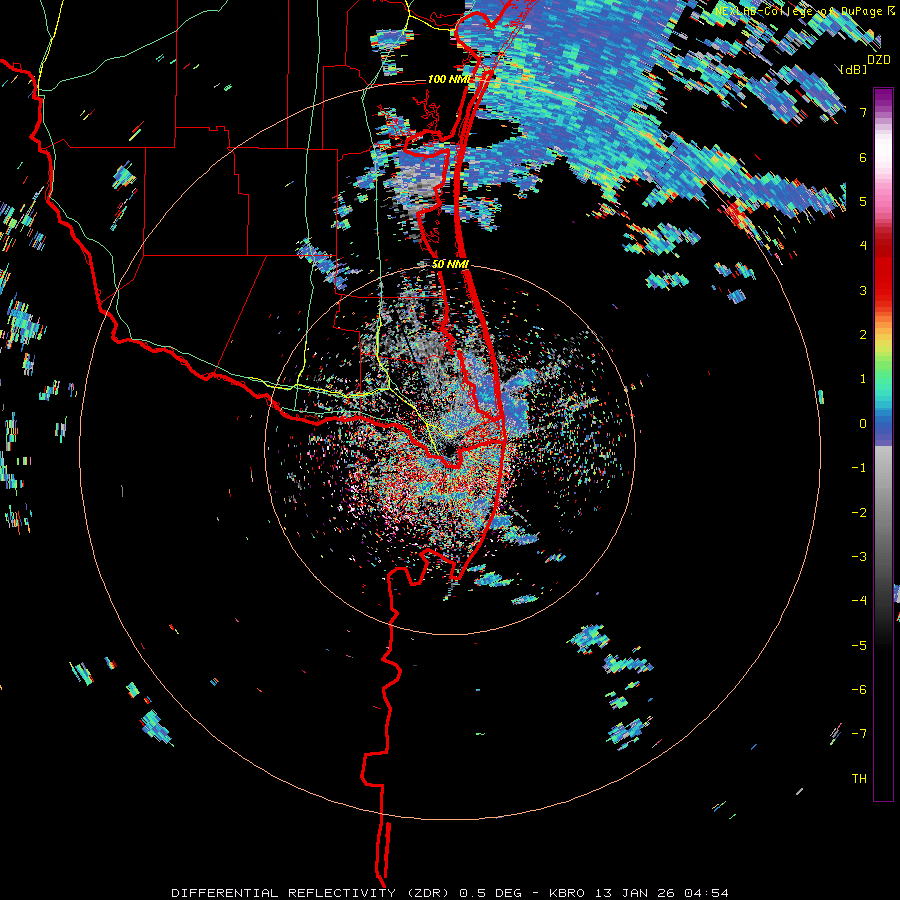Click the "50 NMI" range ring label
The image size is (900, 900).
click(451, 265)
